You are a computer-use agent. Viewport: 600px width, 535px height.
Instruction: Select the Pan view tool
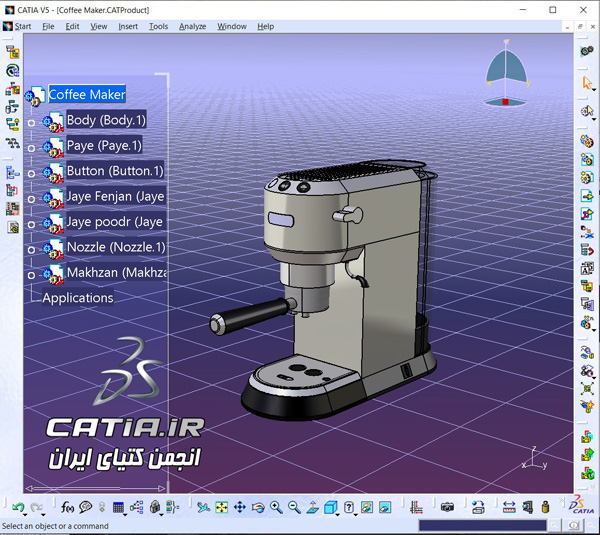(240, 507)
